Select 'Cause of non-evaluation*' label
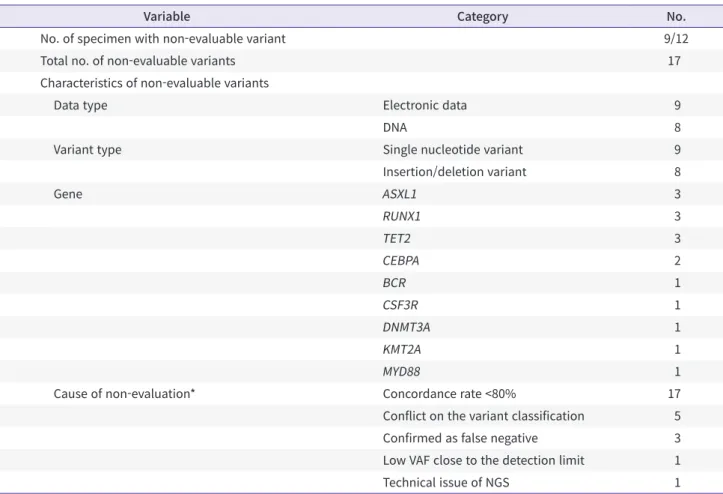The image size is (723, 494). [124, 393]
